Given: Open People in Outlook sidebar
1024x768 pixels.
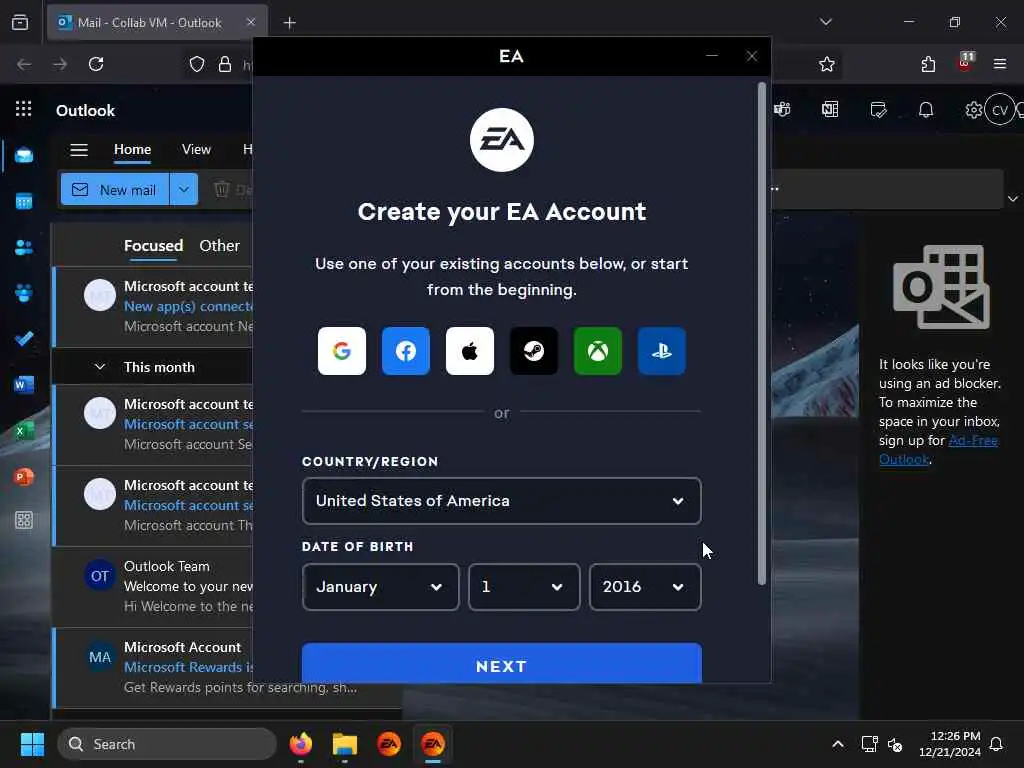Looking at the screenshot, I should point(24,248).
